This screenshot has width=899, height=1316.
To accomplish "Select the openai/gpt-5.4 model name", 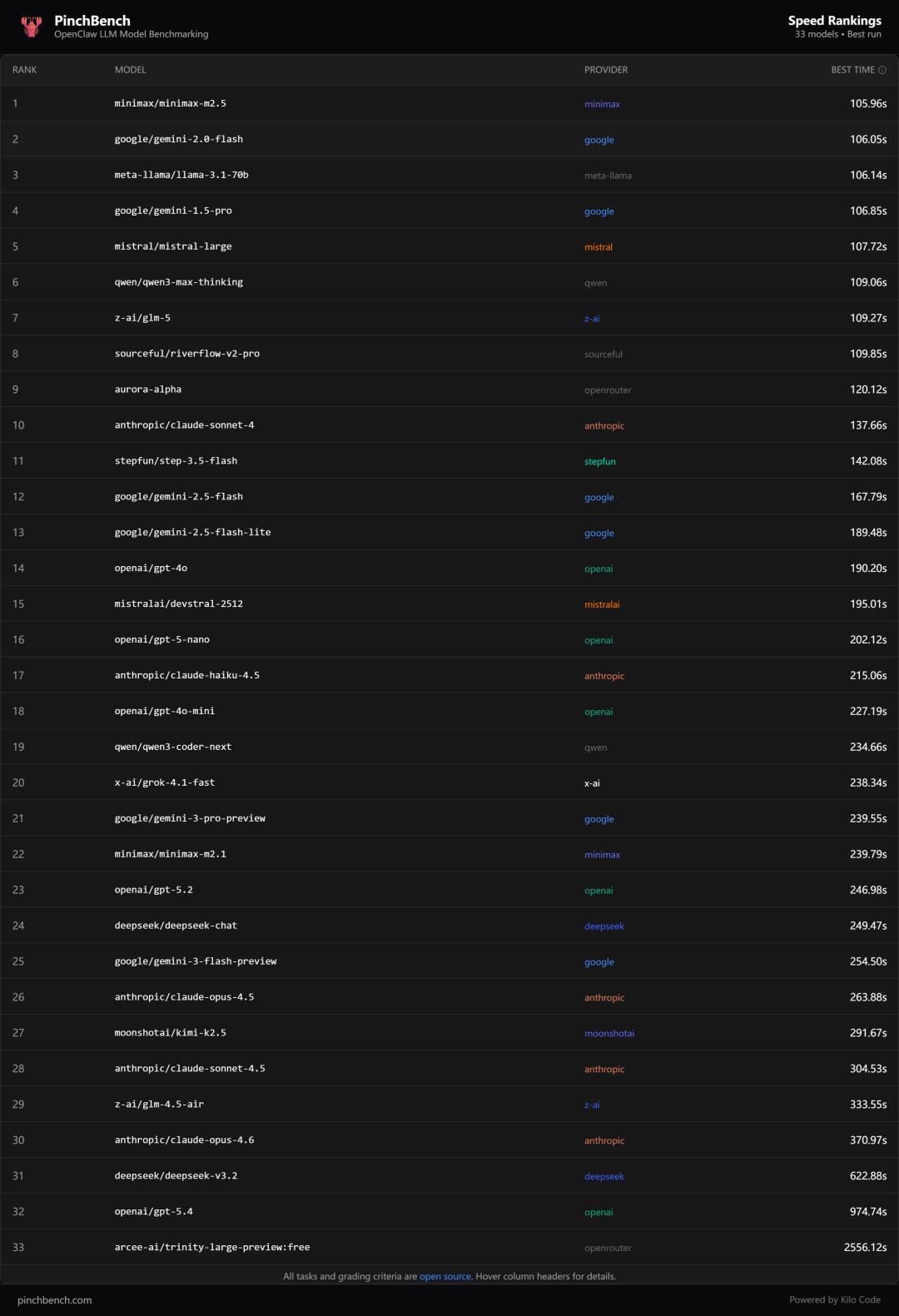I will (154, 1211).
